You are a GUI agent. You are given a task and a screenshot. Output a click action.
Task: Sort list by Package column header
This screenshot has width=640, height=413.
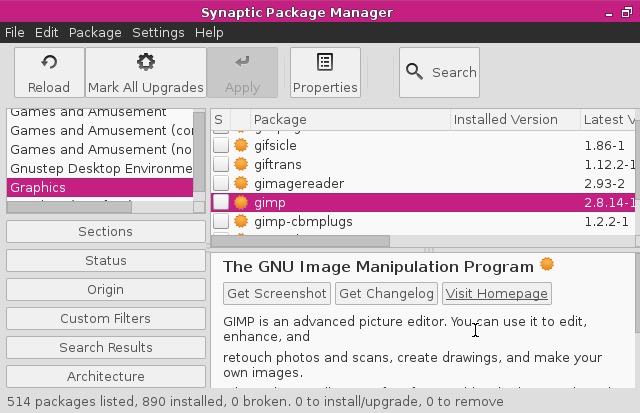coord(280,120)
